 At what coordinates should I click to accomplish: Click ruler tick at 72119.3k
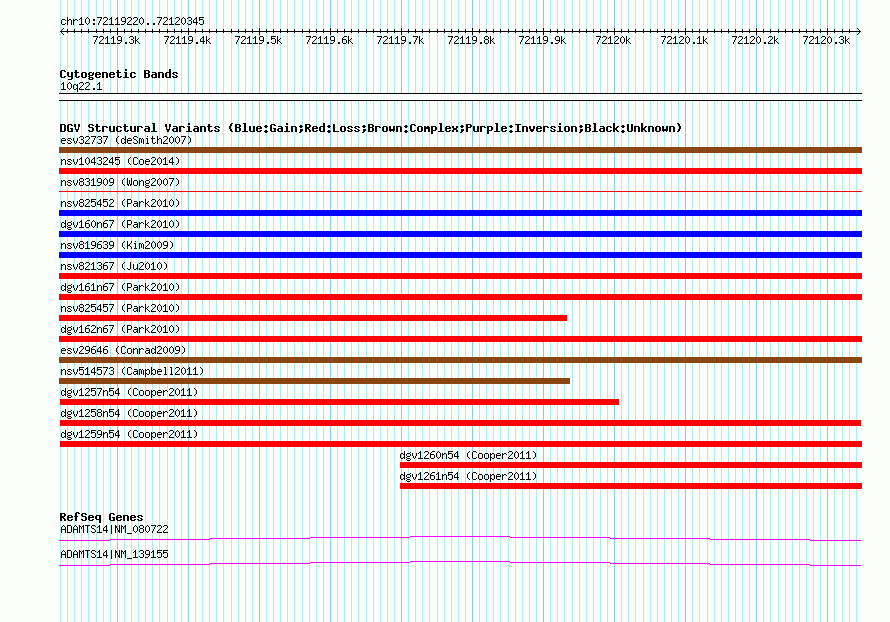[117, 32]
